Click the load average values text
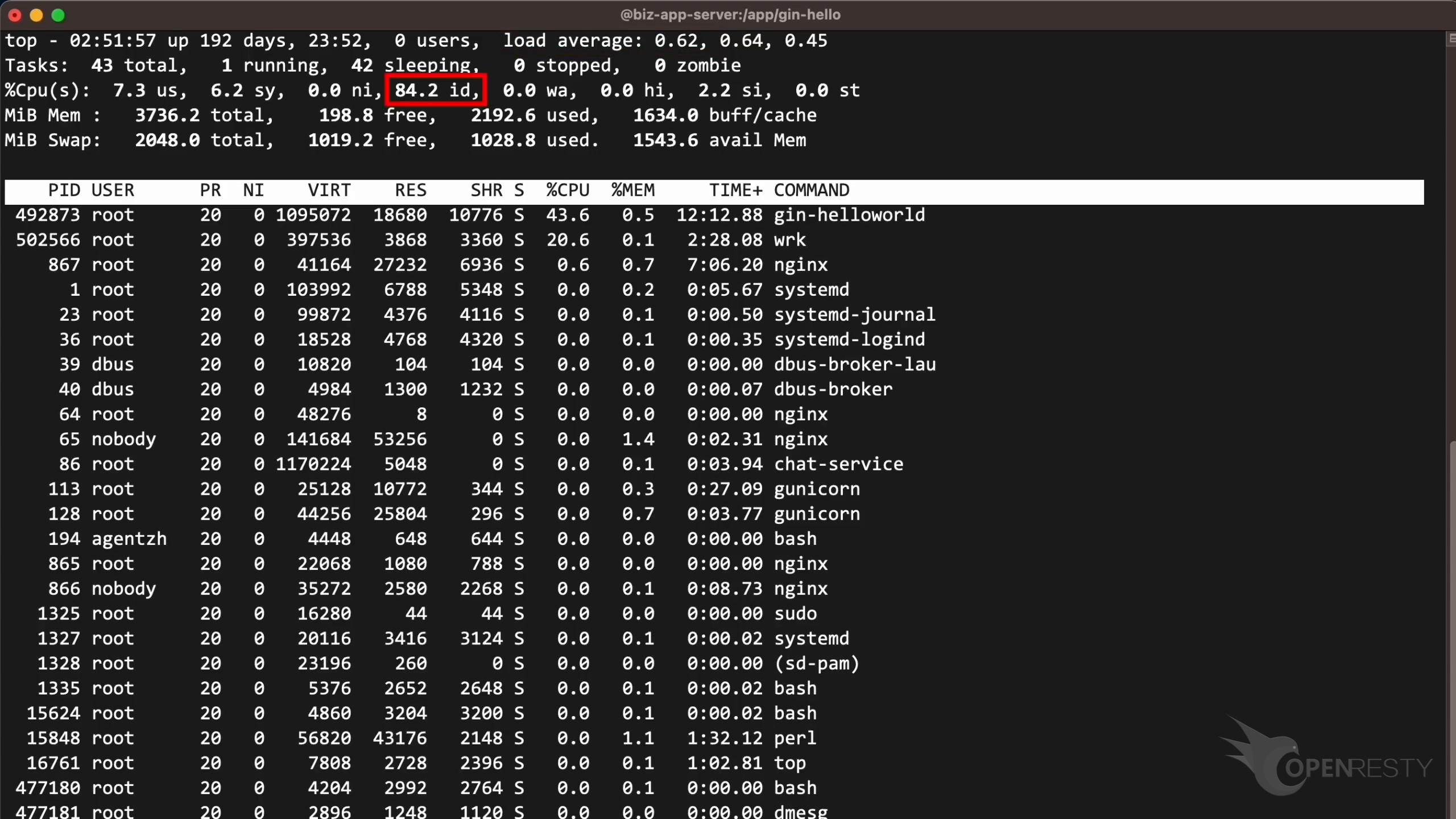The width and height of the screenshot is (1456, 819). (741, 41)
